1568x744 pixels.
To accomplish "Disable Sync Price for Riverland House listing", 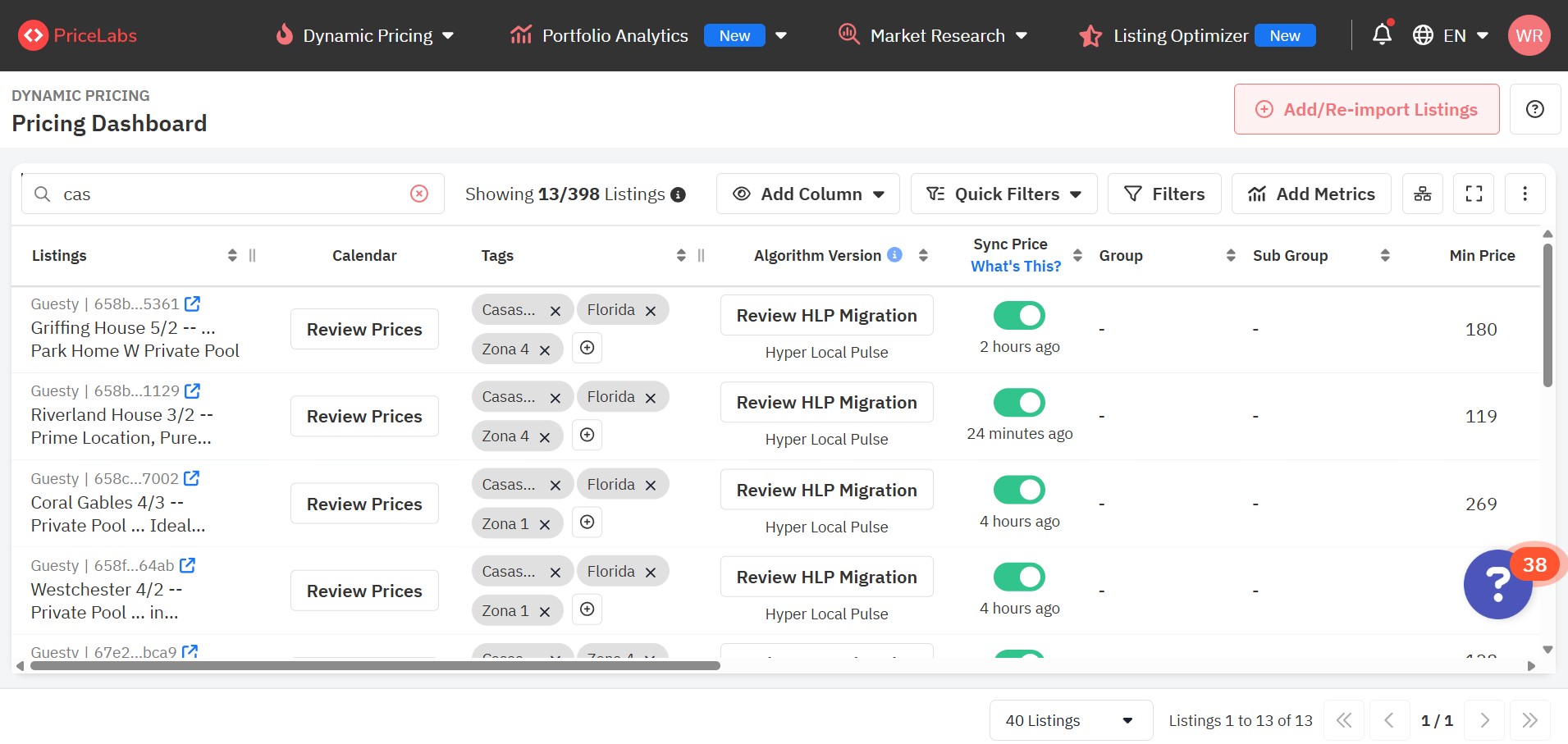I will click(x=1019, y=403).
